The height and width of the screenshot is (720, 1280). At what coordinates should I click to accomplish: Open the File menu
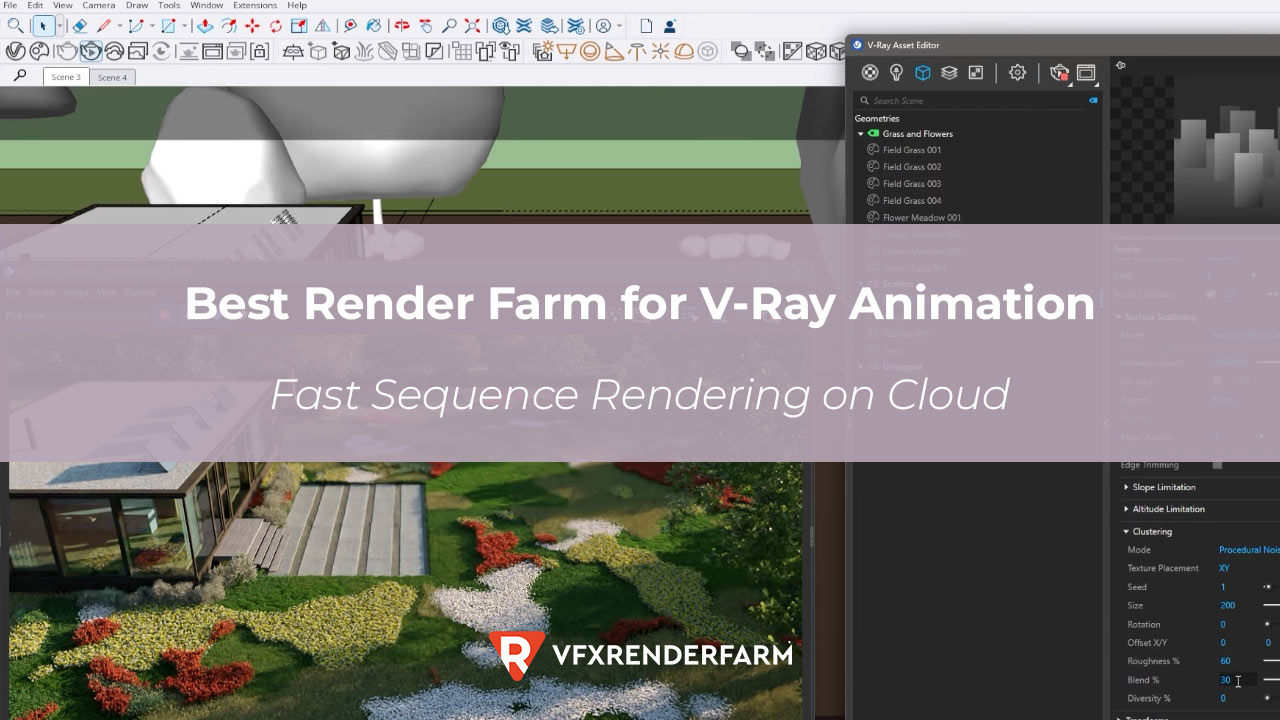click(10, 5)
